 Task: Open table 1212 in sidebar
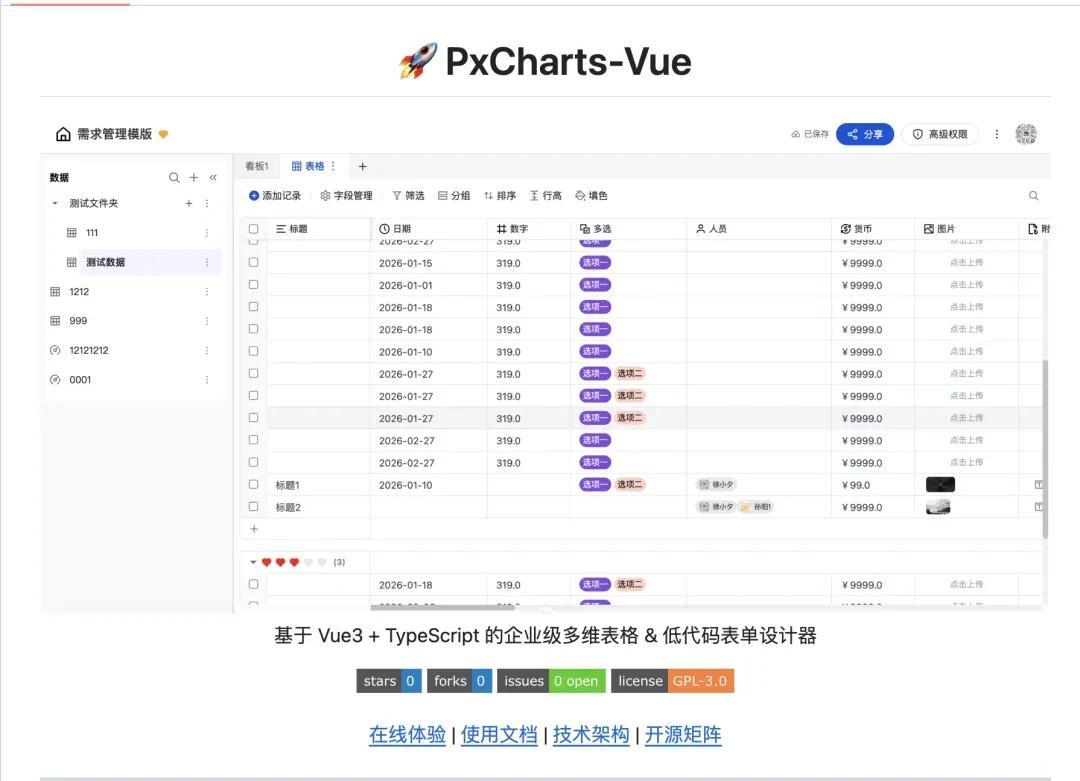(x=79, y=292)
